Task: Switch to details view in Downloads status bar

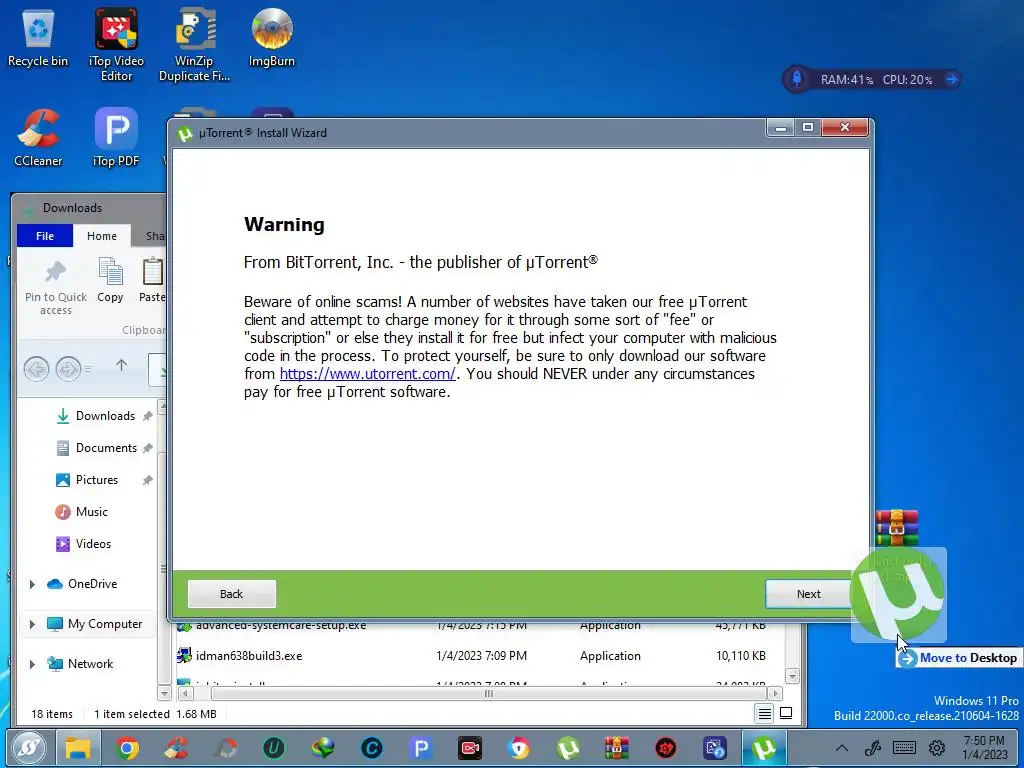Action: tap(764, 714)
